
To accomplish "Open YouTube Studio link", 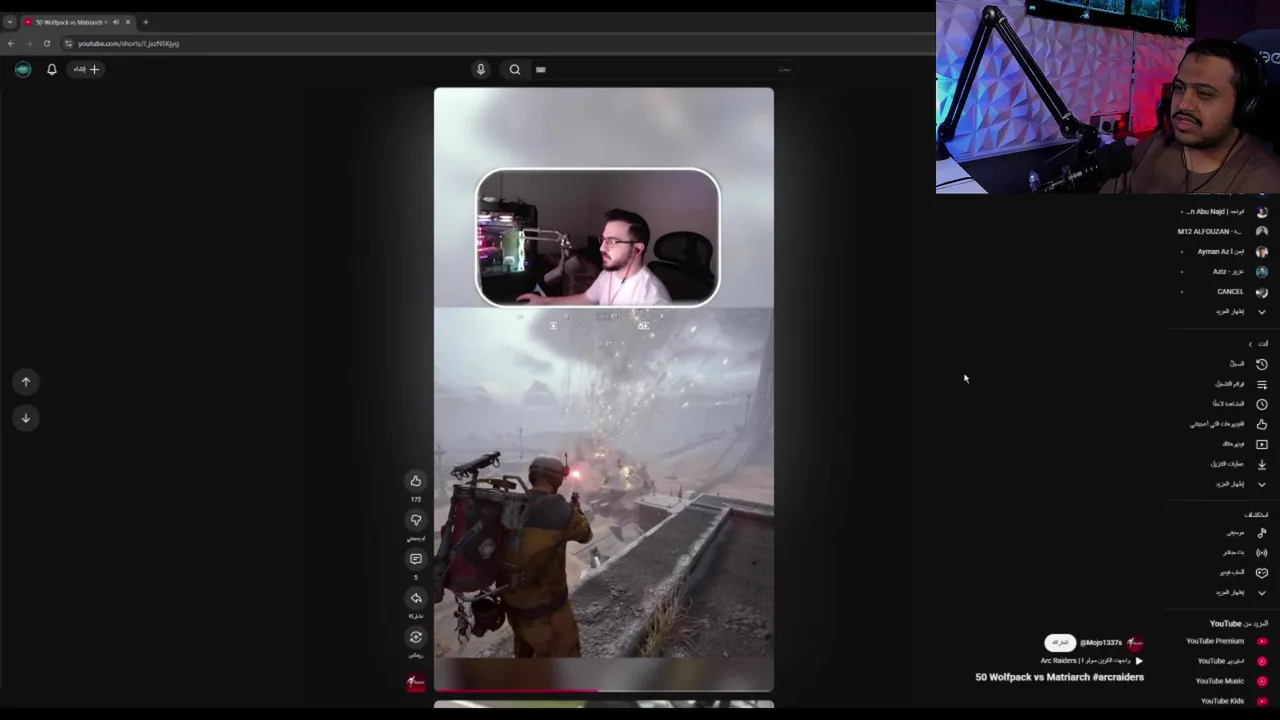I will click(1224, 661).
